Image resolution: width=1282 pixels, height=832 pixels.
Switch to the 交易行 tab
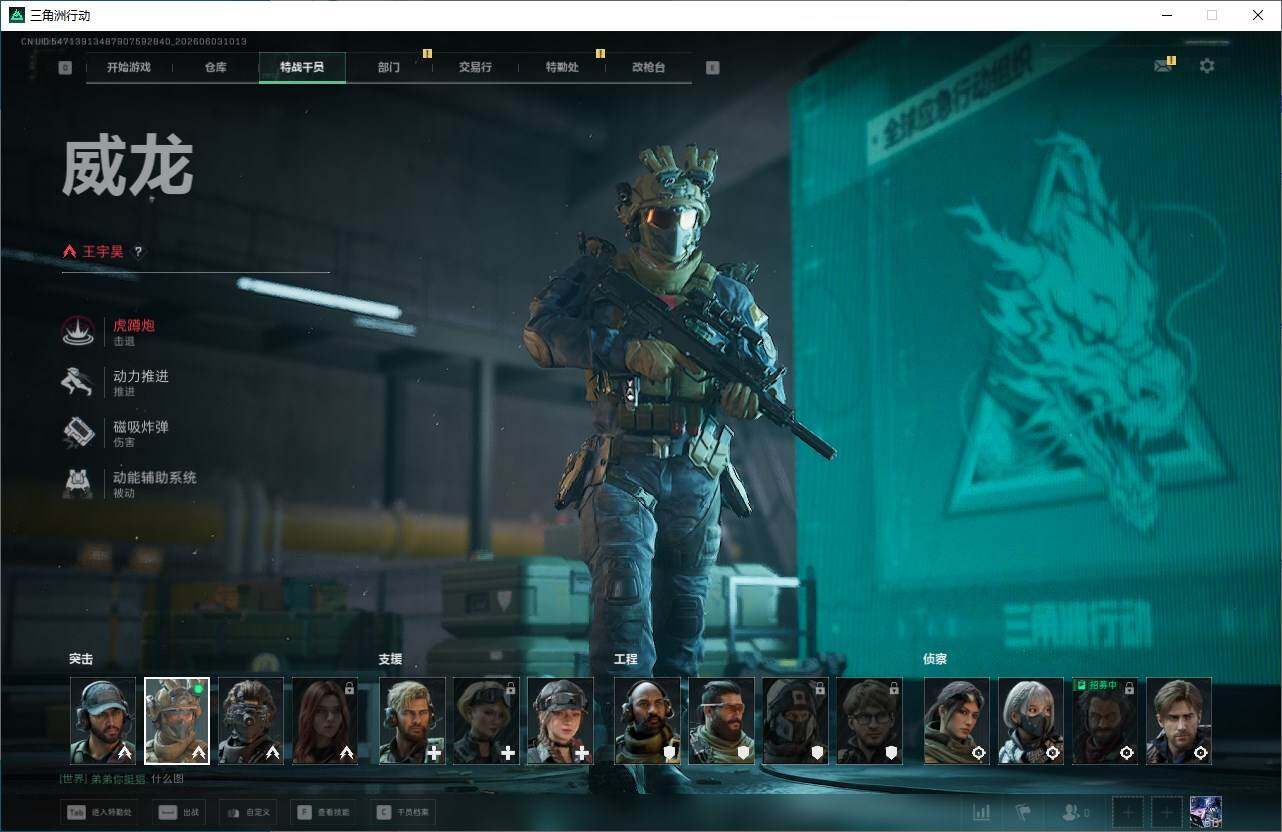pos(475,68)
